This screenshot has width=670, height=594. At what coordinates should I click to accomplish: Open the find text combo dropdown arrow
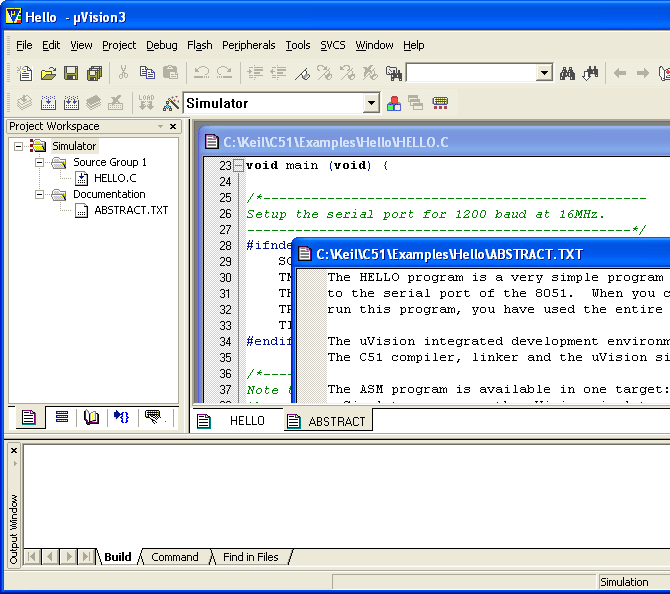coord(544,73)
